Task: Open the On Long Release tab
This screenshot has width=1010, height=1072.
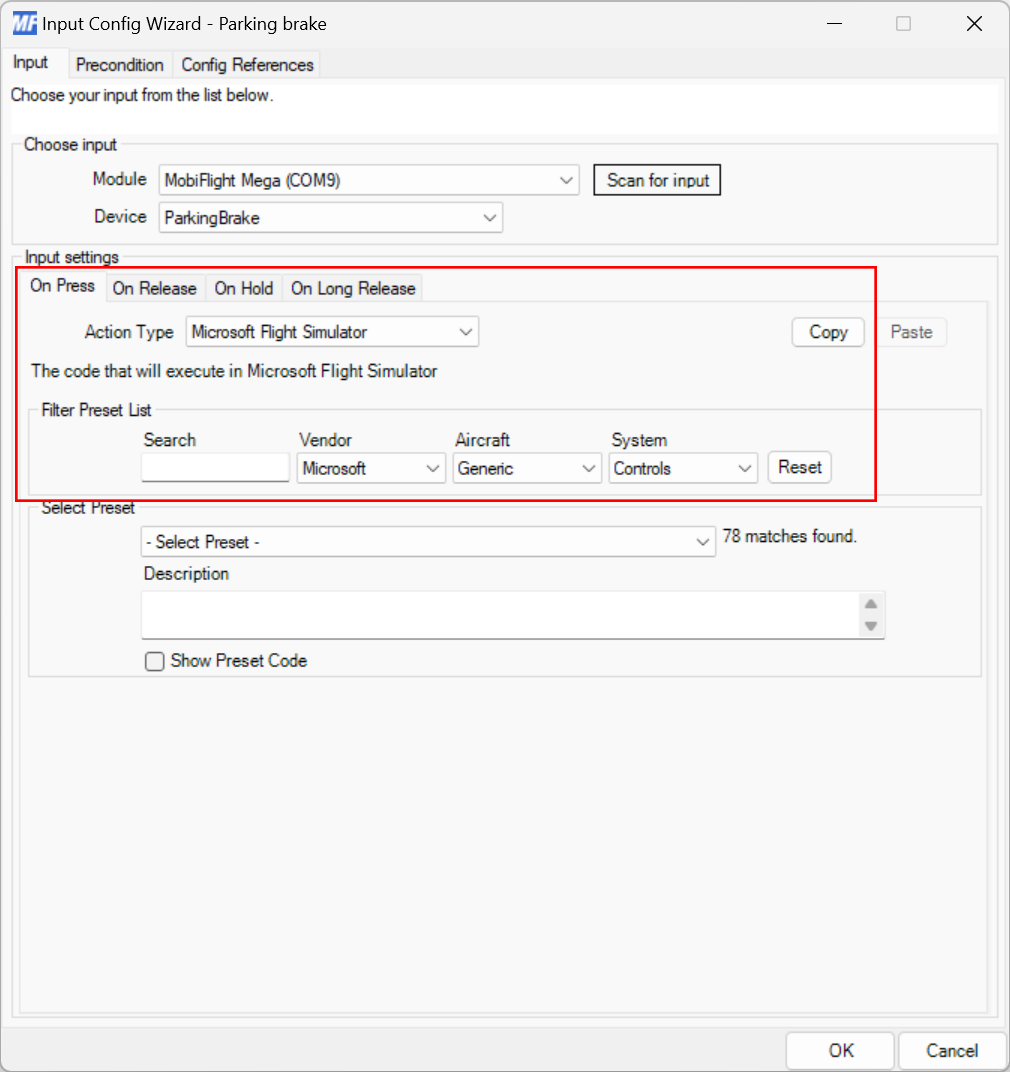Action: (x=352, y=288)
